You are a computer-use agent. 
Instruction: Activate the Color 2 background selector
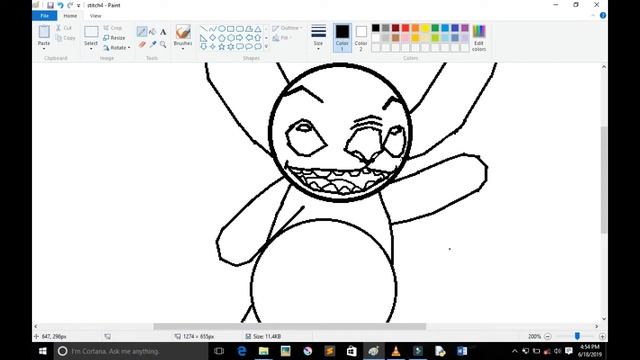tap(361, 38)
